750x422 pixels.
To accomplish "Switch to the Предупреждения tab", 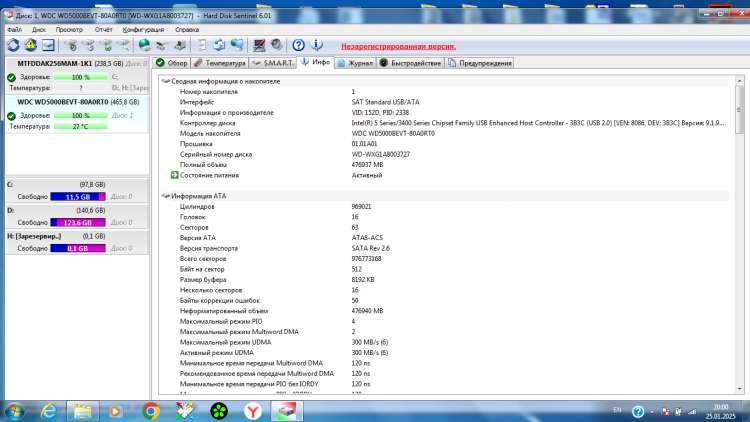I will (x=480, y=63).
